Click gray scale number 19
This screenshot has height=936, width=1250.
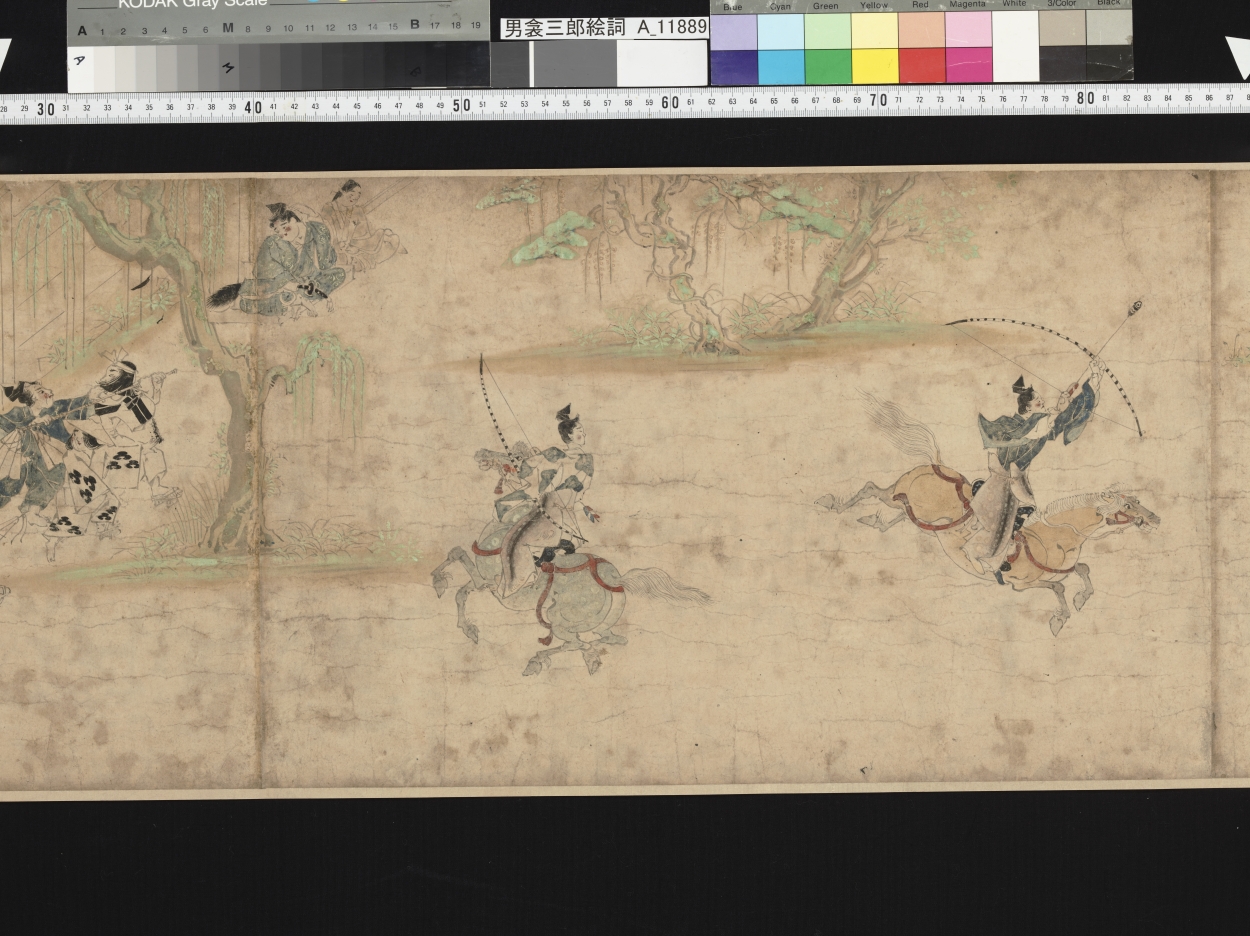(x=476, y=26)
